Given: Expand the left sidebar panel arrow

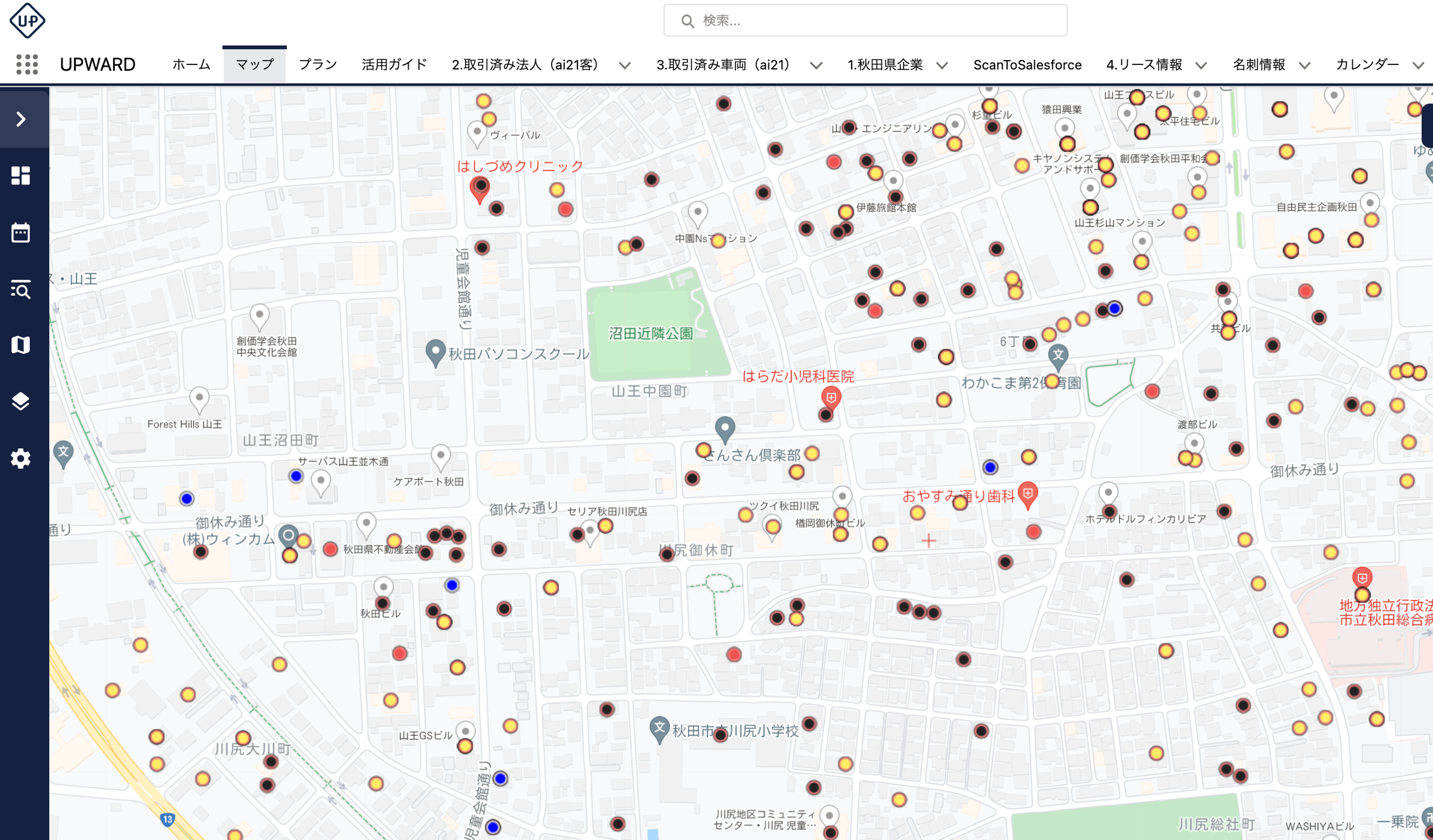Looking at the screenshot, I should (21, 119).
